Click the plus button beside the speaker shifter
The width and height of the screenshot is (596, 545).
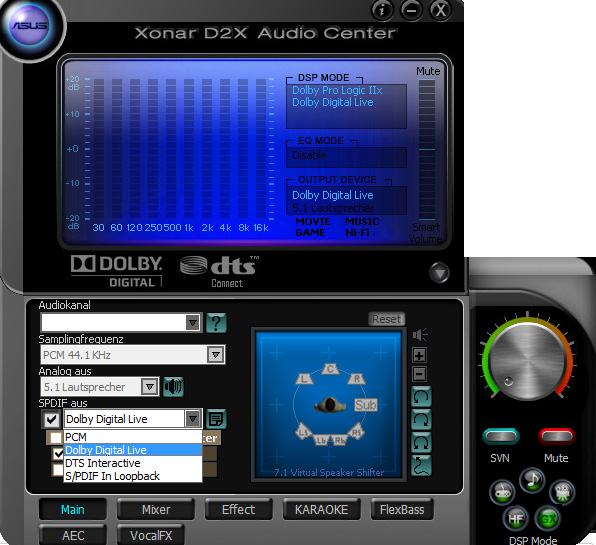click(x=419, y=355)
